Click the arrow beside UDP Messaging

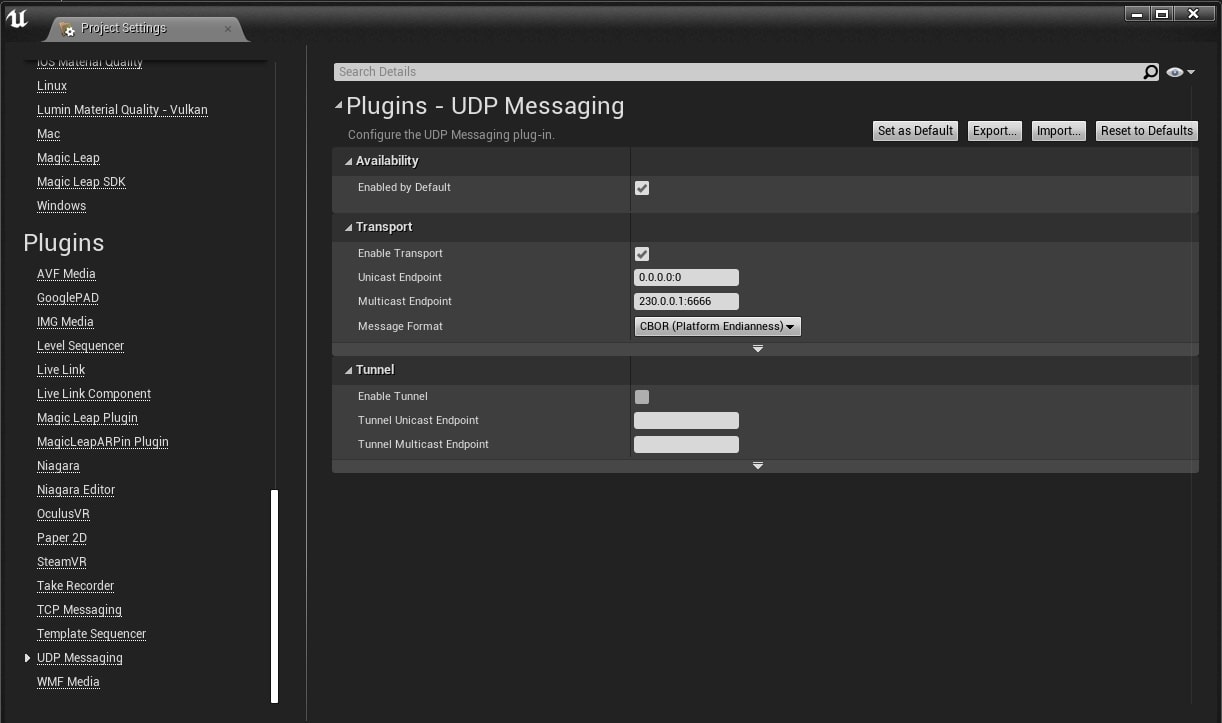pyautogui.click(x=27, y=658)
